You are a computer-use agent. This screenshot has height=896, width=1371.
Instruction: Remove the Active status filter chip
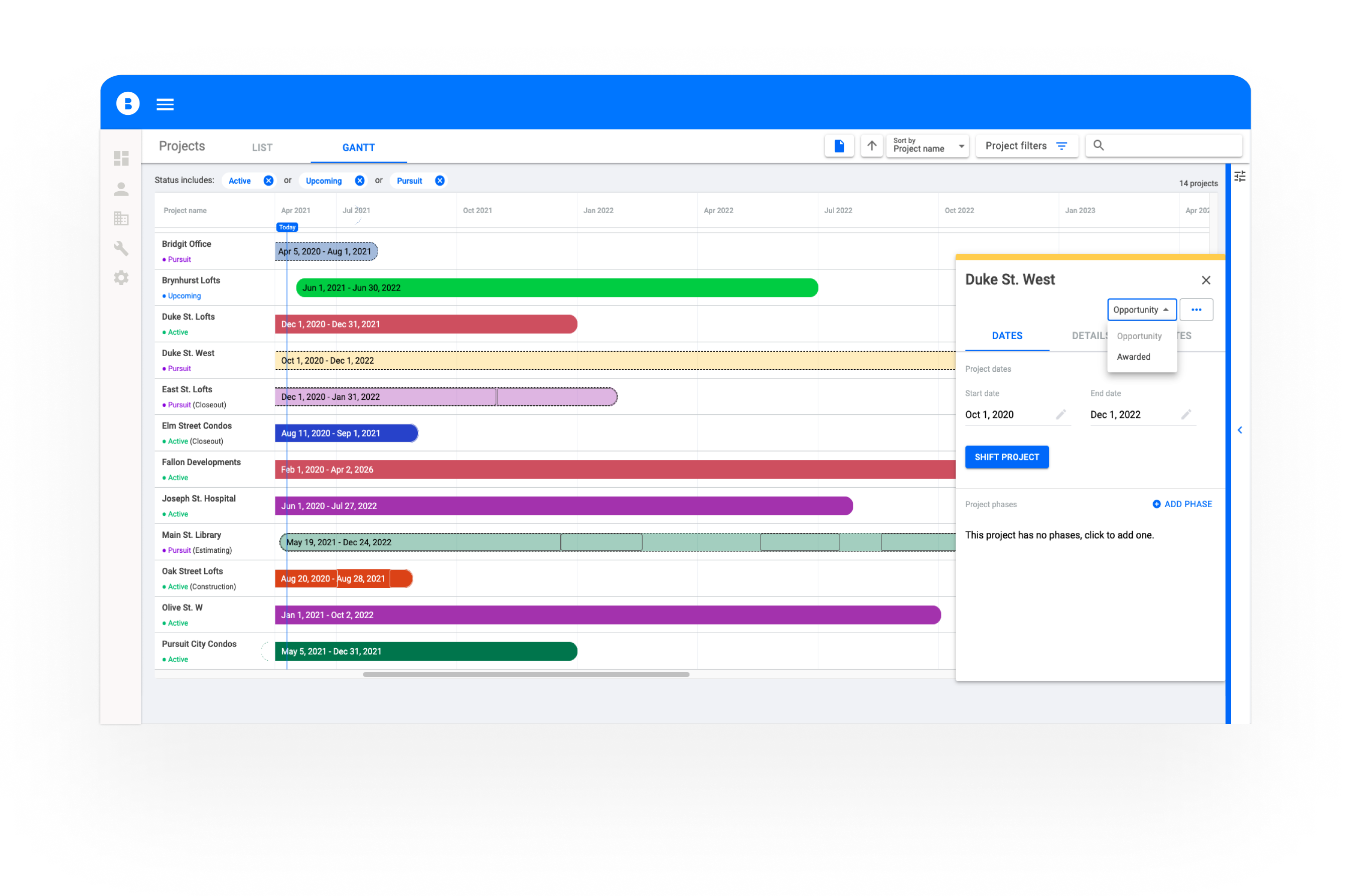point(268,181)
